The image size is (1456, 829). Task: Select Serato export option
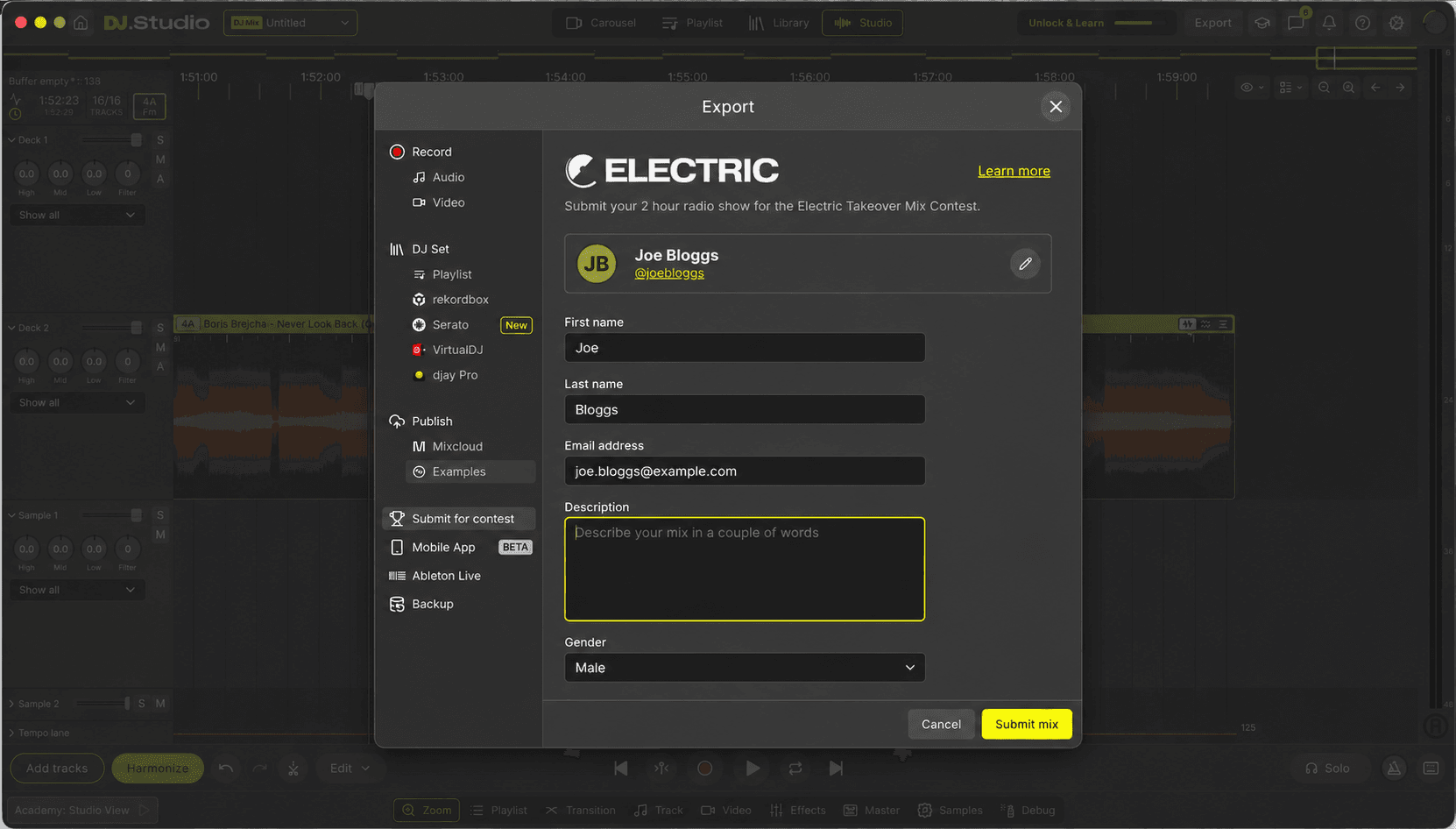pyautogui.click(x=441, y=324)
